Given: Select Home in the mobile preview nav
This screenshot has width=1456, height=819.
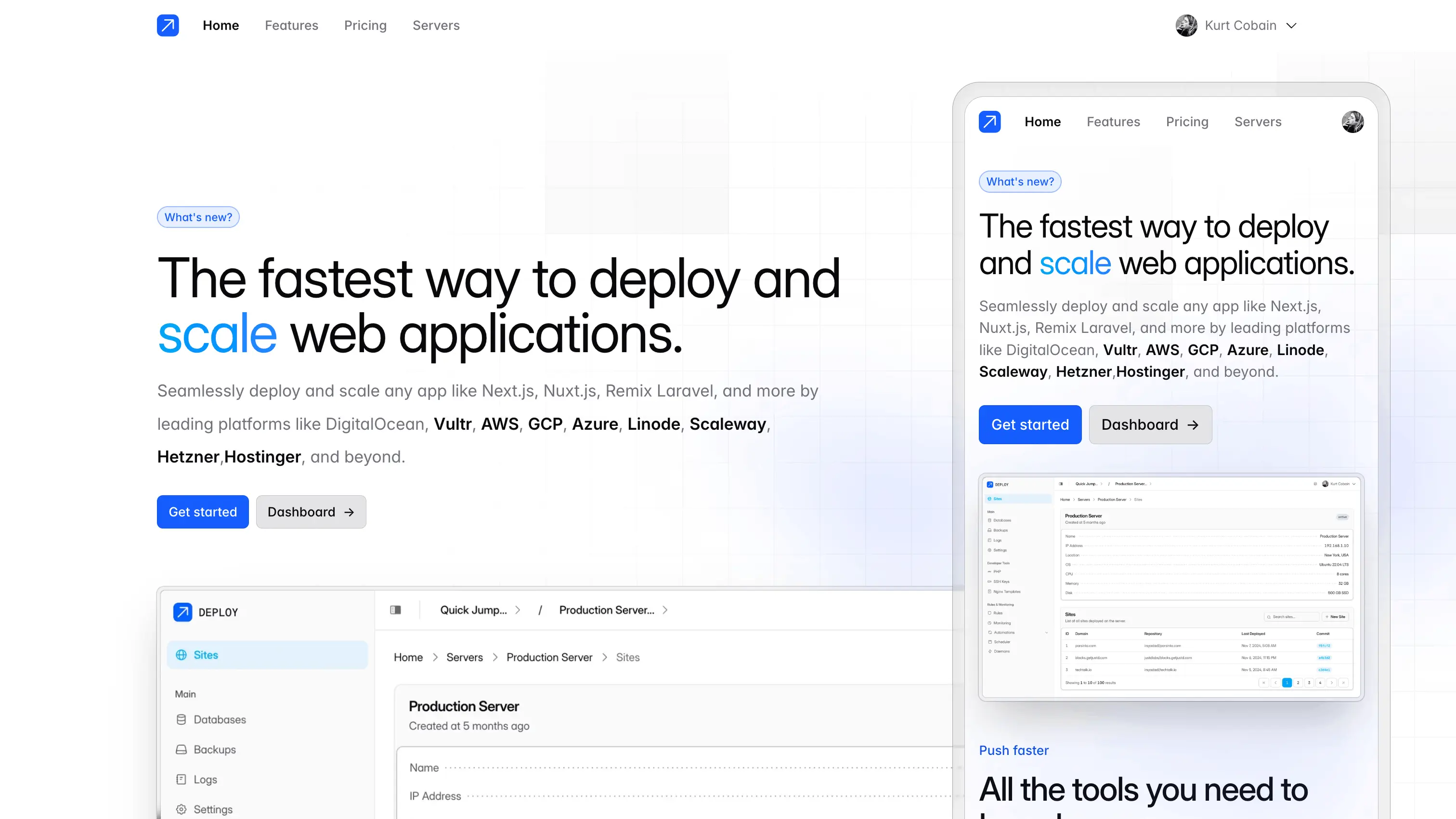Looking at the screenshot, I should pyautogui.click(x=1042, y=121).
